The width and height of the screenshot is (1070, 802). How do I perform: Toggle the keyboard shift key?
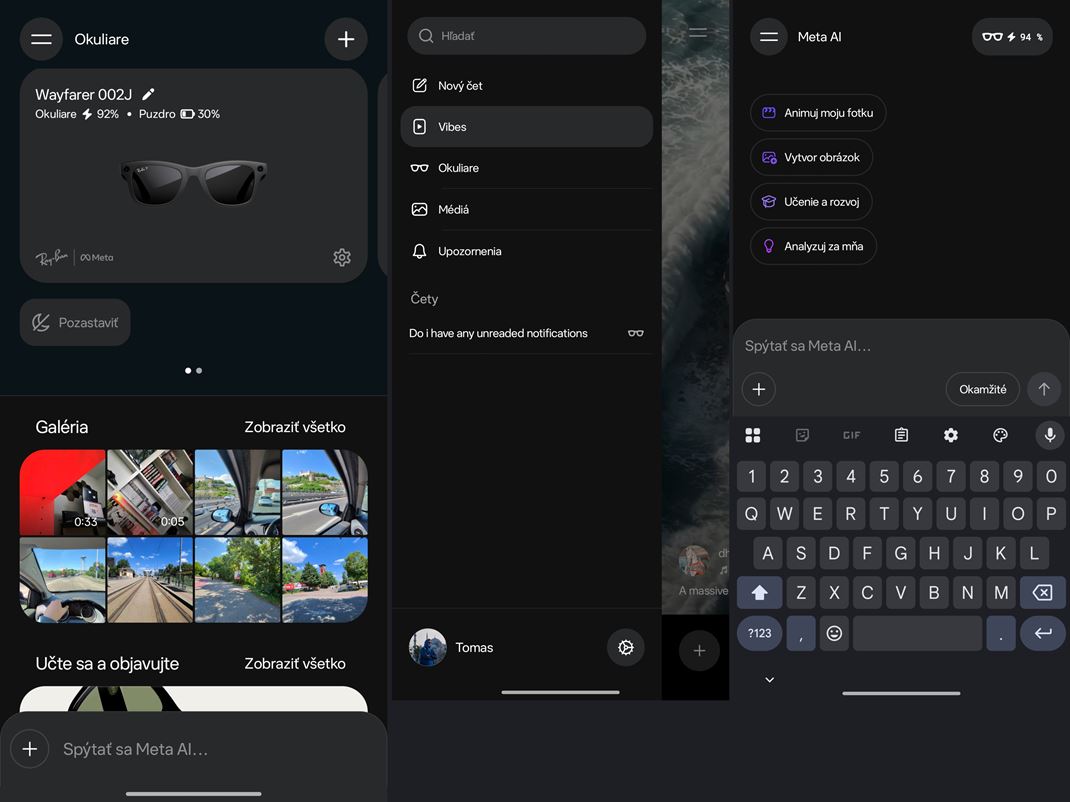759,592
